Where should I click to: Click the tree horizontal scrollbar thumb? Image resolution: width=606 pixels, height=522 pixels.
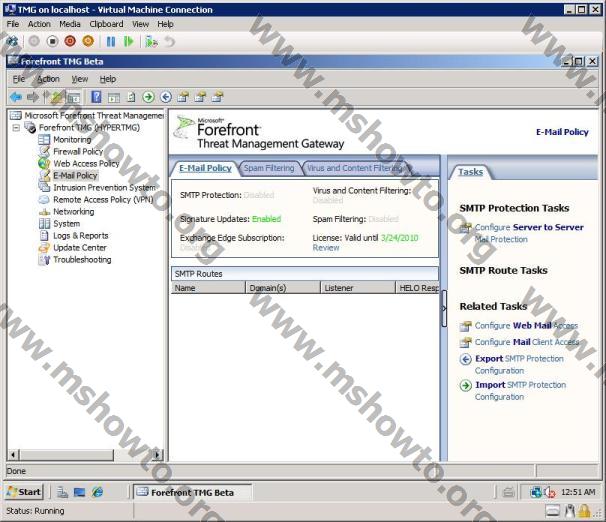pos(66,455)
